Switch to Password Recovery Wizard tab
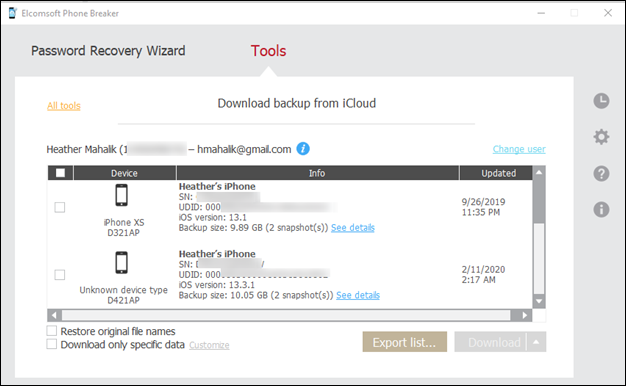626x386 pixels. [108, 51]
